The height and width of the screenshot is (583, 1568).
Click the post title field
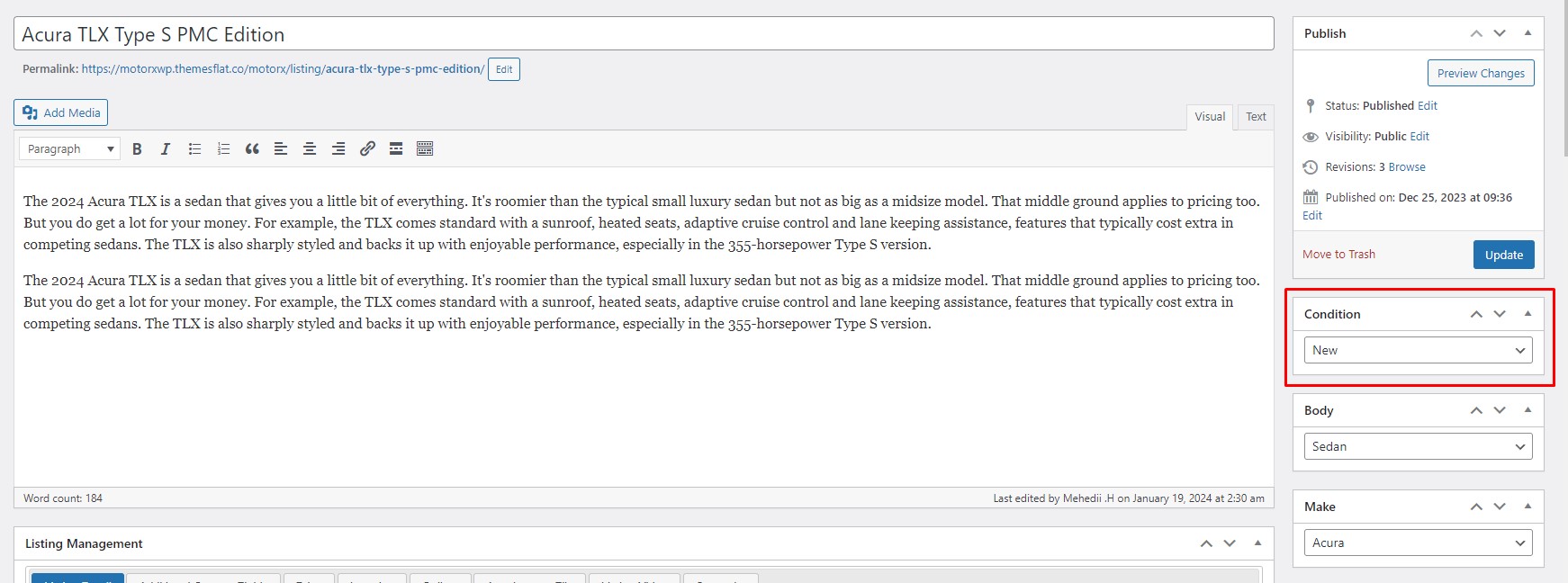(x=644, y=34)
